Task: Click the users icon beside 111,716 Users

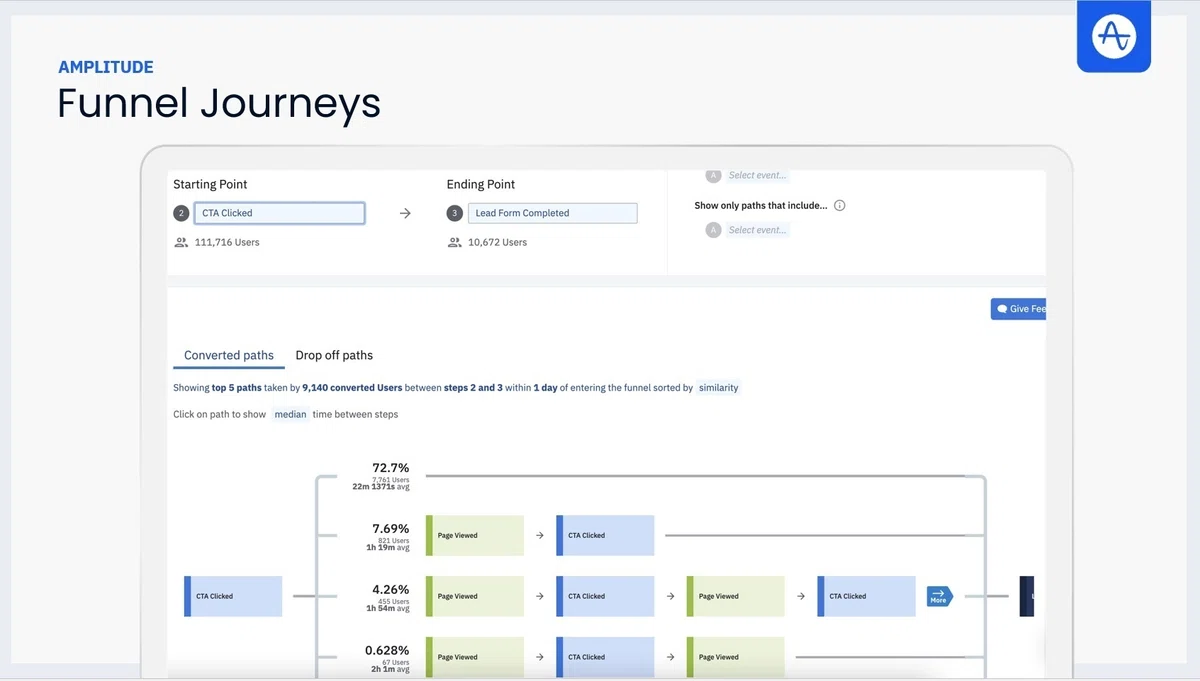Action: [181, 242]
